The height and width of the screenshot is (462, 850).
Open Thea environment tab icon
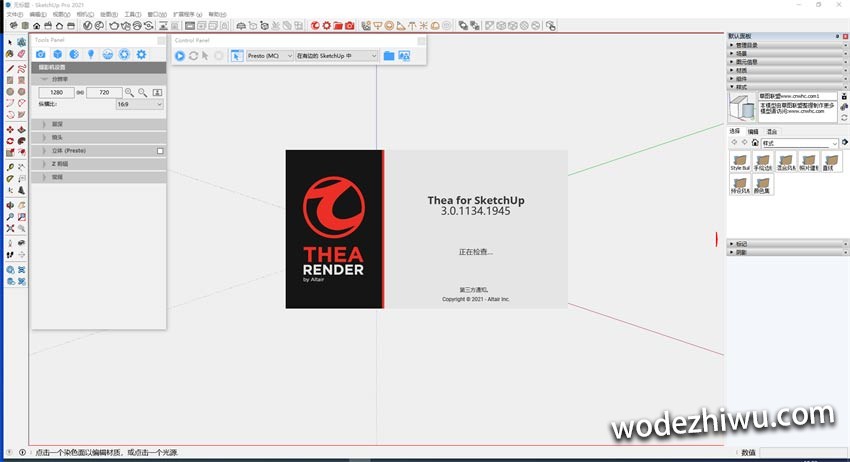pyautogui.click(x=108, y=54)
